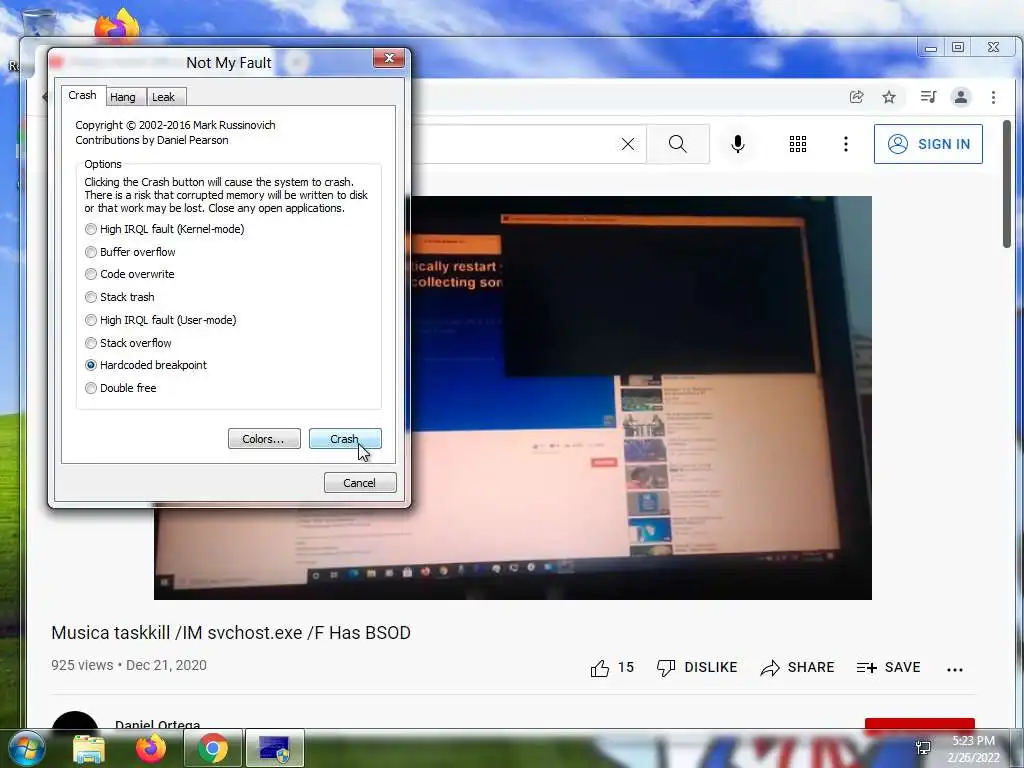Click the SIGN IN button
This screenshot has height=768, width=1024.
tap(928, 144)
